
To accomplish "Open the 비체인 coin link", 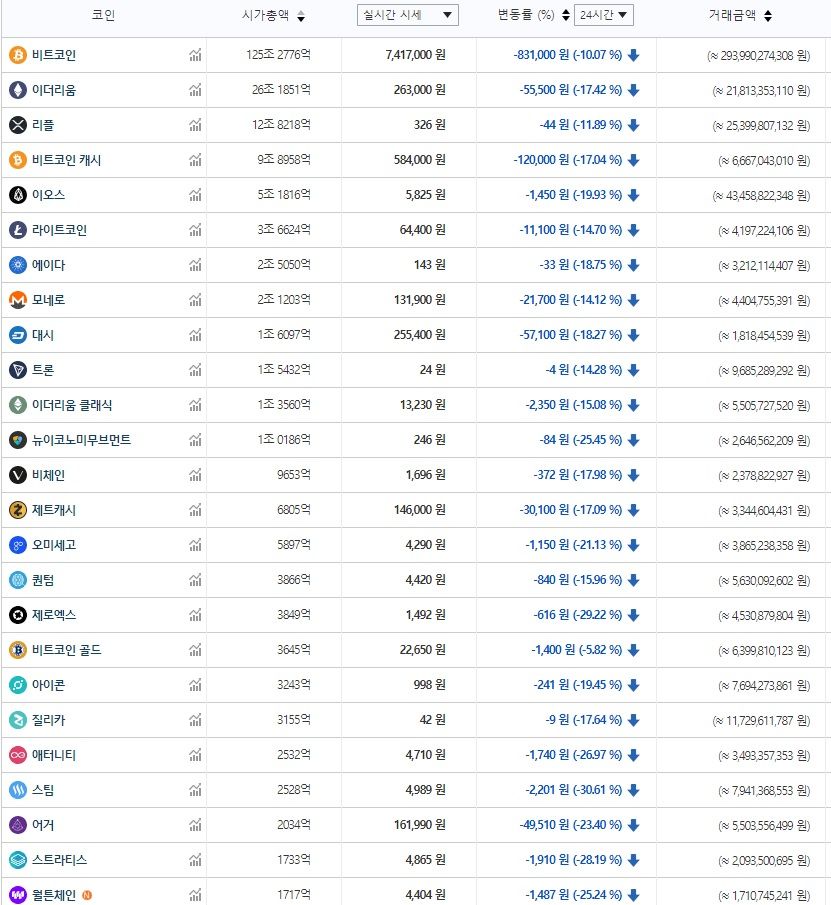I will (48, 475).
